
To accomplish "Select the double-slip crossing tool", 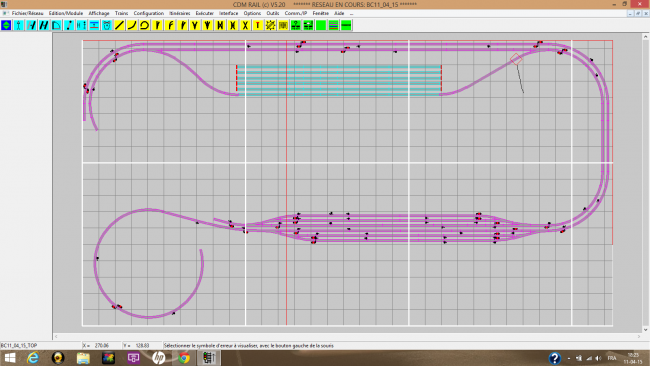I will (220, 25).
